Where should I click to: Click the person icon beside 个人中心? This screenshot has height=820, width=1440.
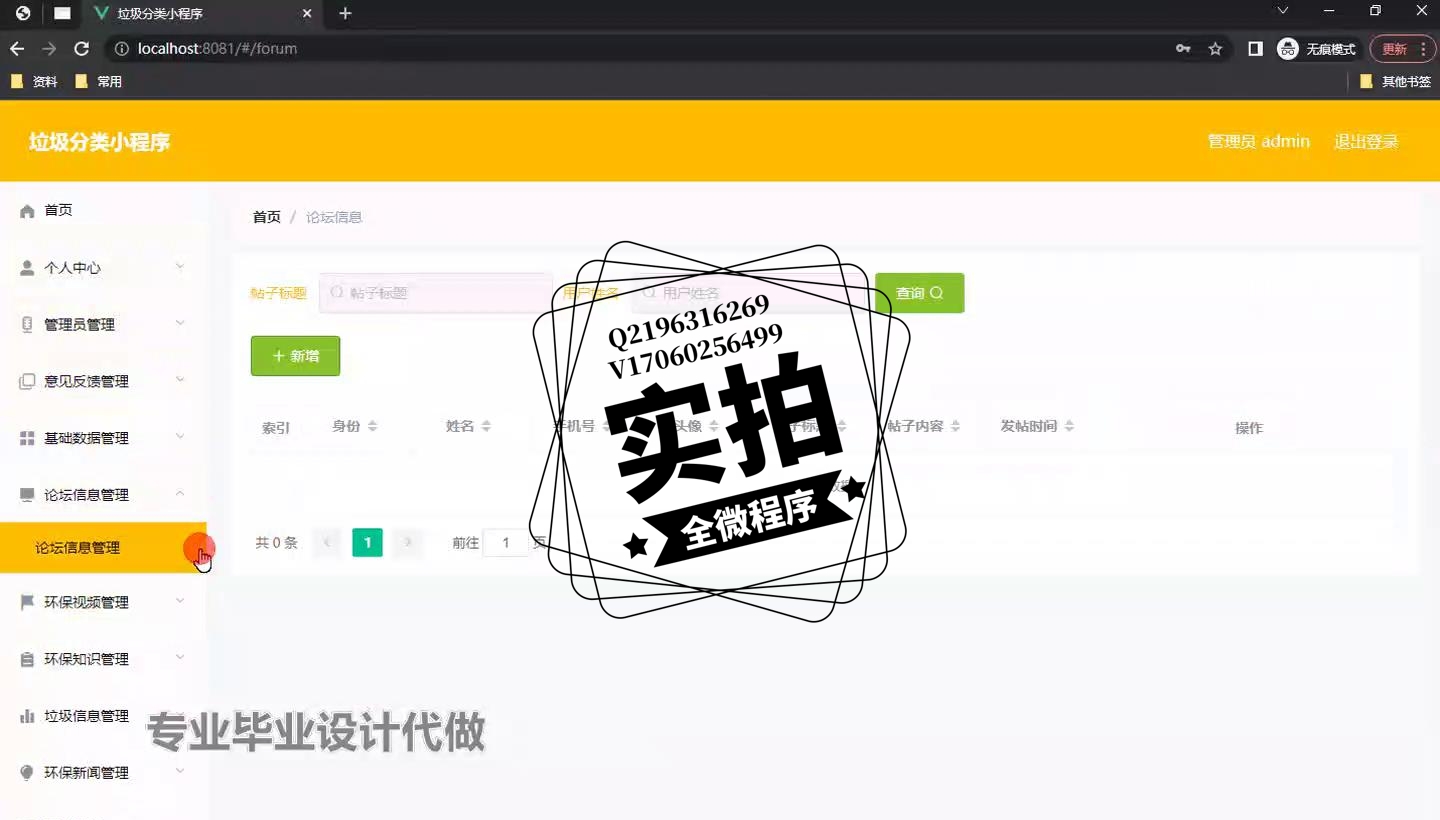click(27, 268)
